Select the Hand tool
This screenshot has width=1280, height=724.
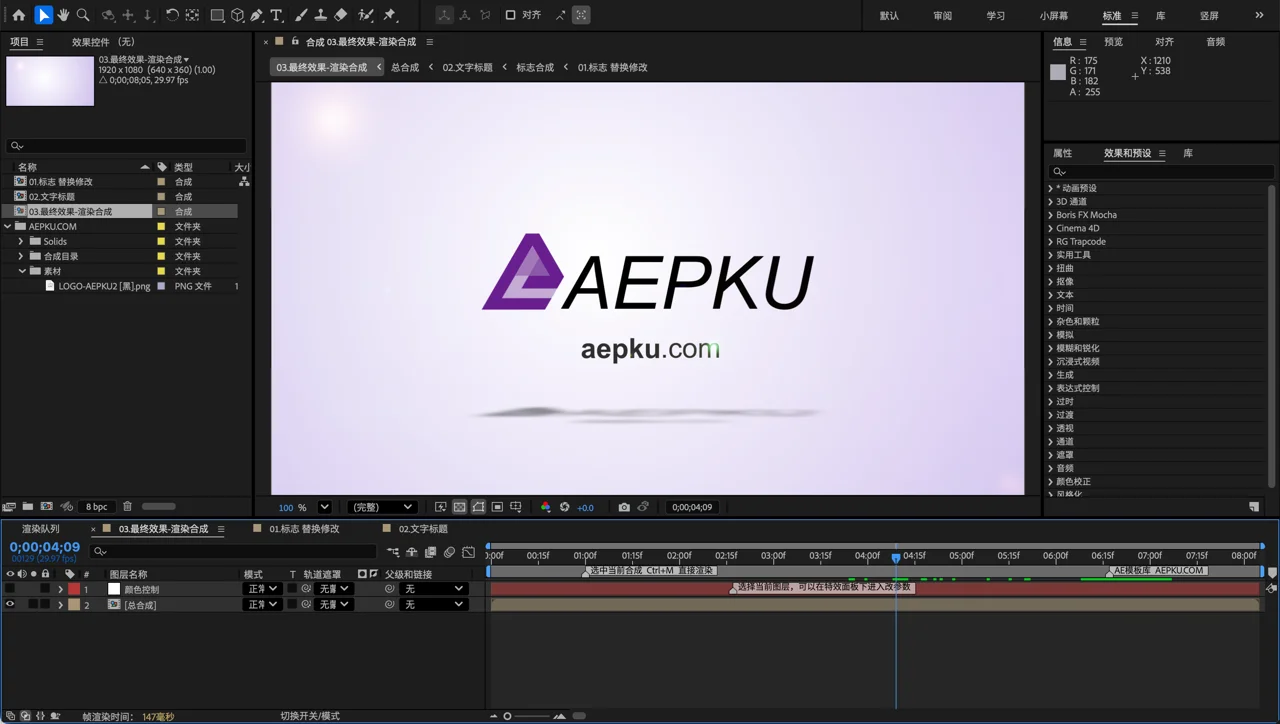[x=63, y=15]
